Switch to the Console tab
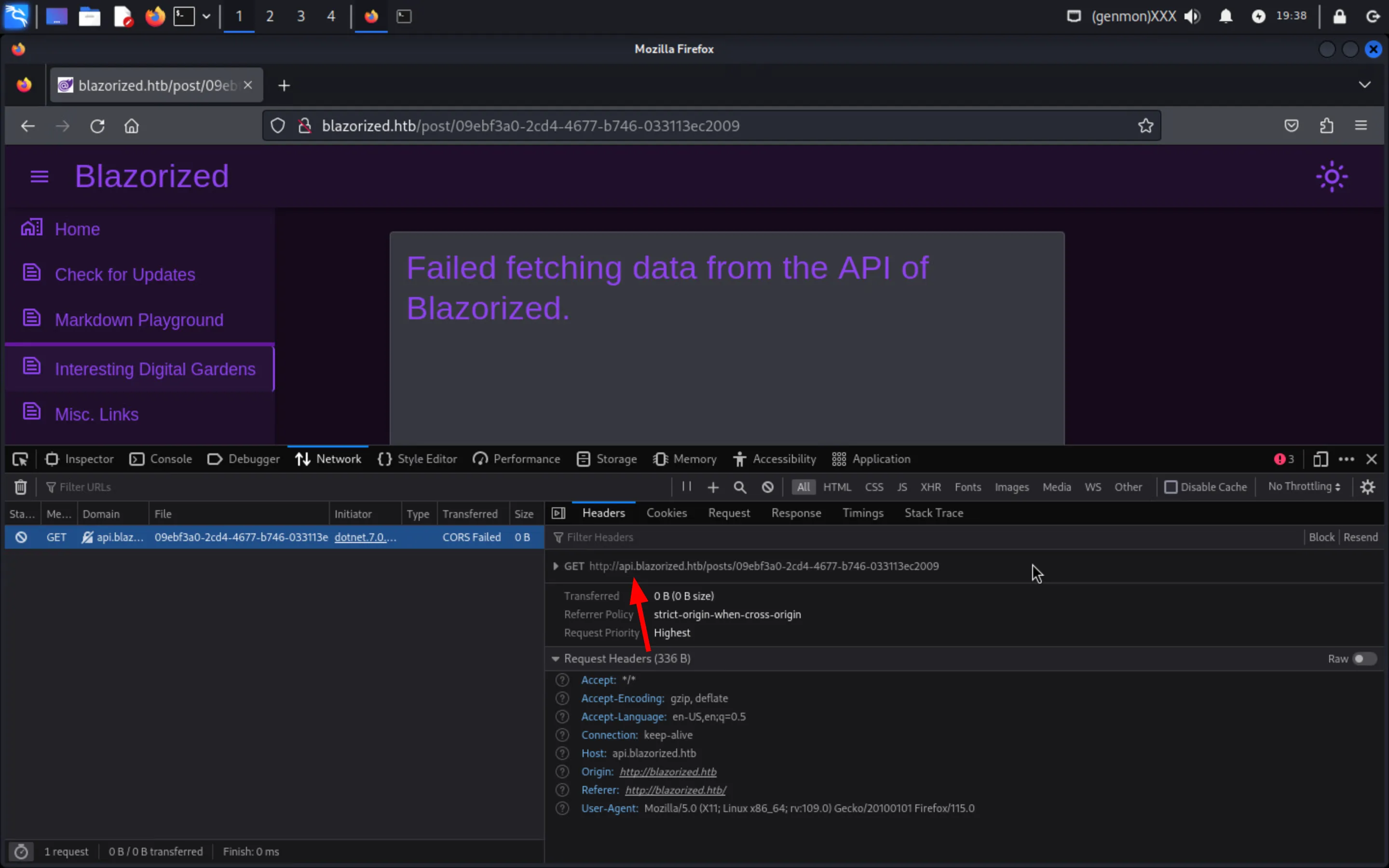This screenshot has width=1389, height=868. point(161,459)
